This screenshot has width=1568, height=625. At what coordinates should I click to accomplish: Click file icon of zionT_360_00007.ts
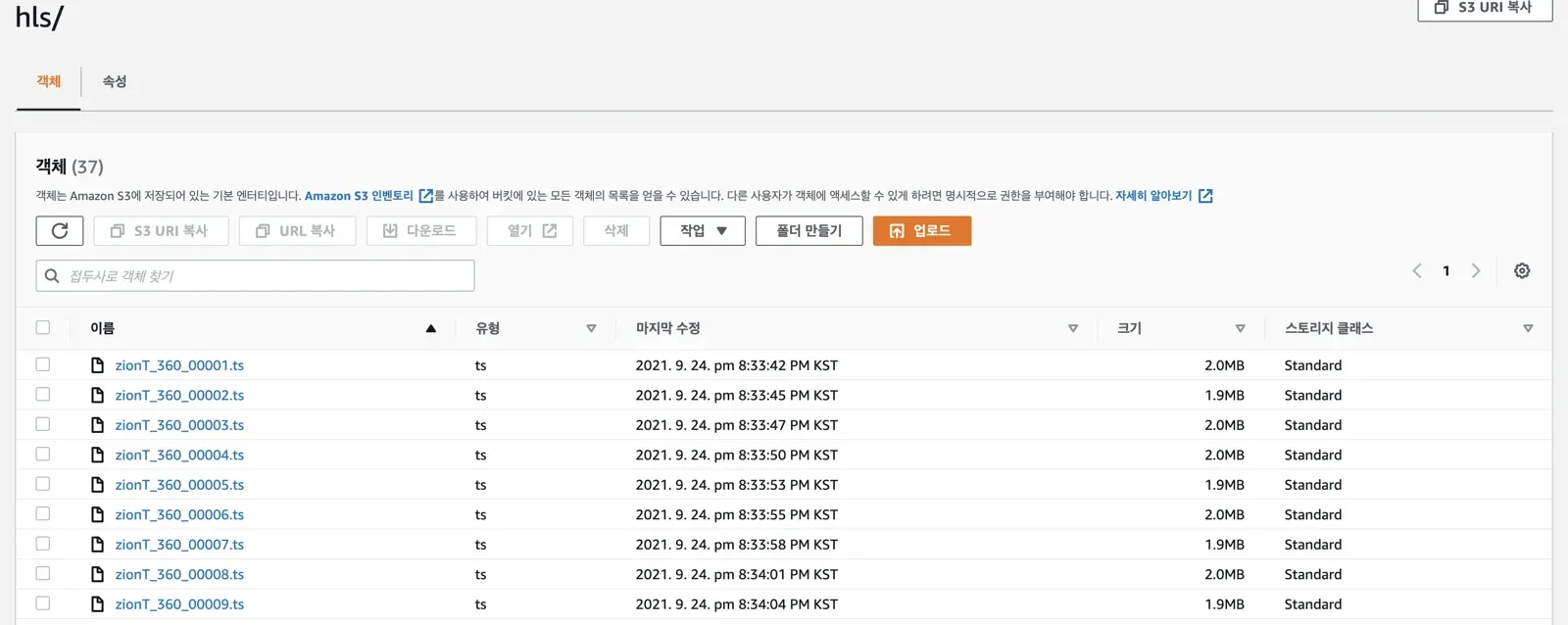click(97, 545)
